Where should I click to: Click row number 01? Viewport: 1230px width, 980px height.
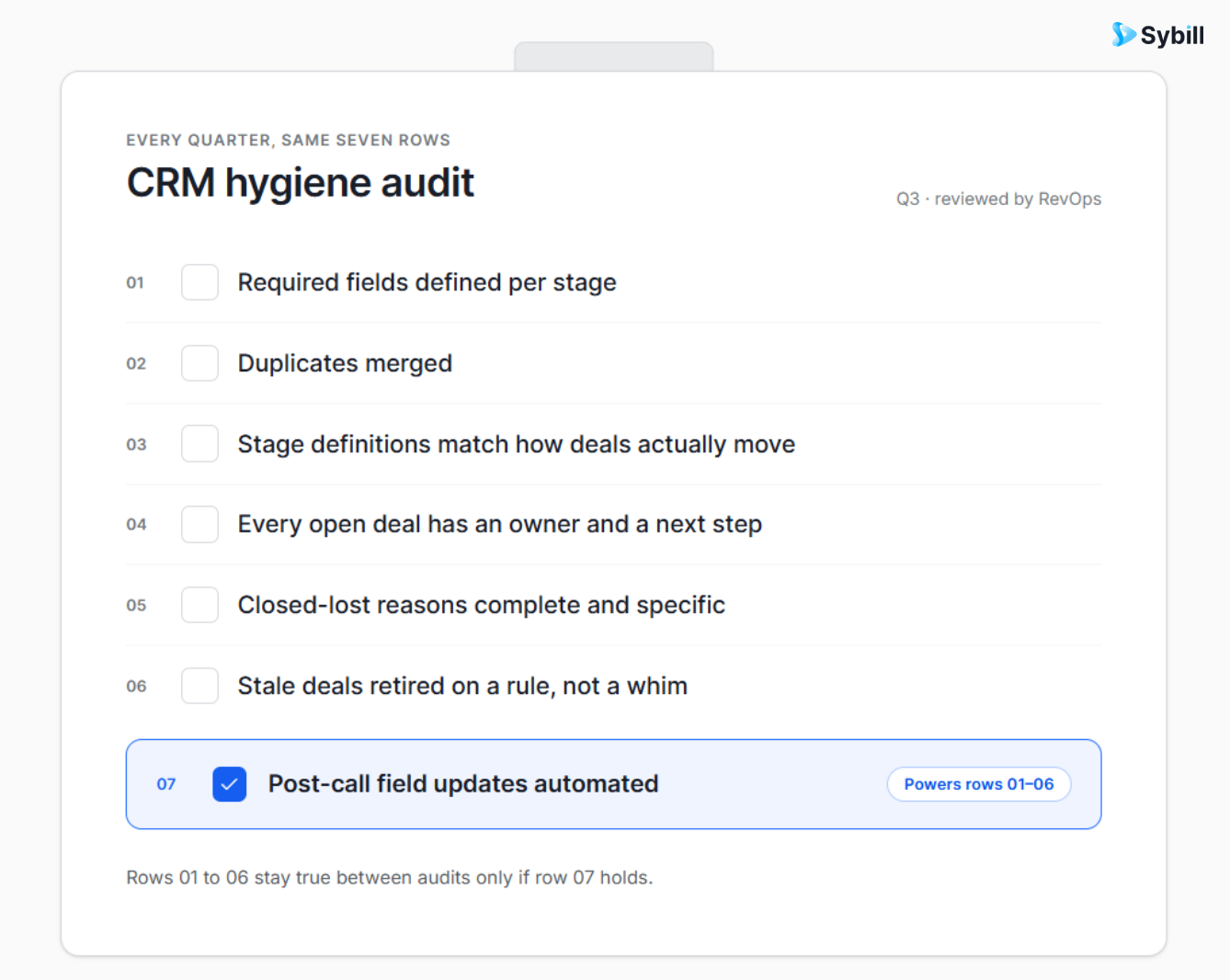(x=135, y=282)
